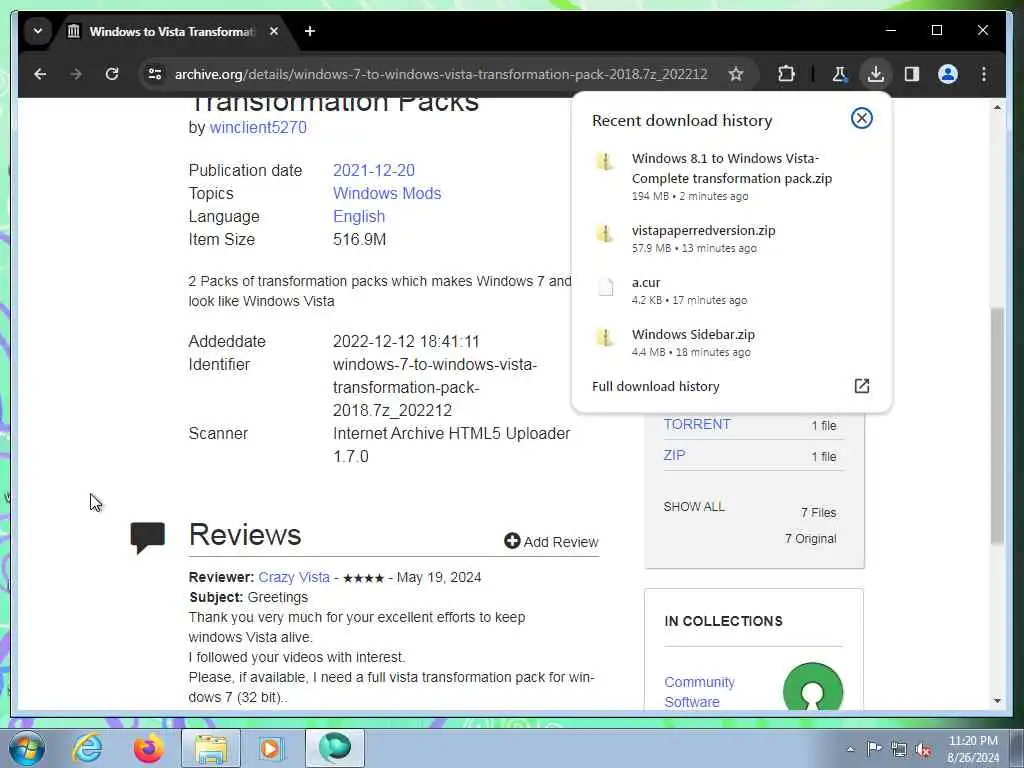Click the zip icon beside vistapaperredversion.zip
The image size is (1024, 768).
click(605, 233)
